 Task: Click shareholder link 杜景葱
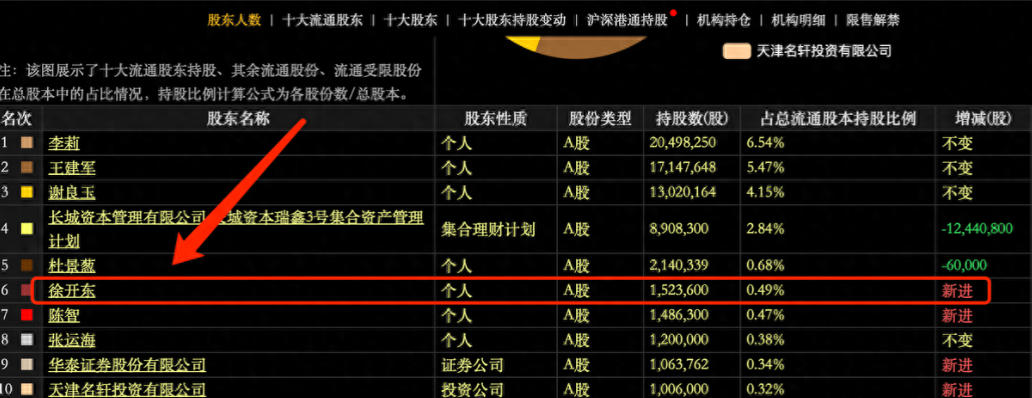click(x=72, y=266)
